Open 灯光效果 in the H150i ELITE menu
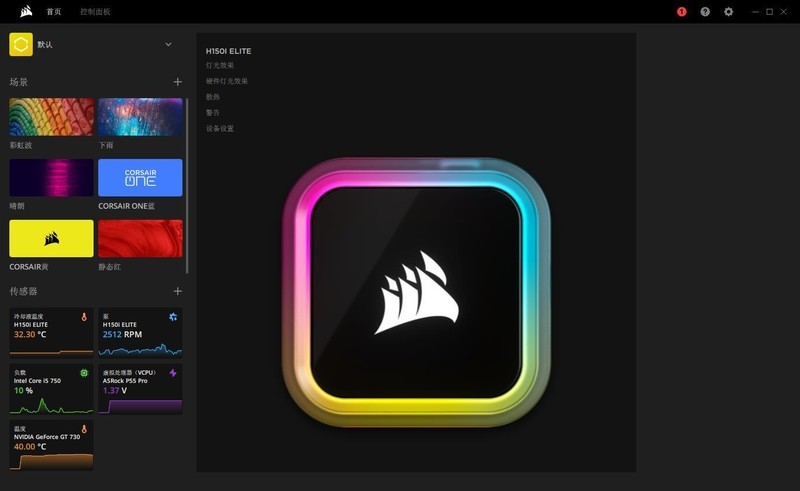Image resolution: width=800 pixels, height=491 pixels. 220,65
